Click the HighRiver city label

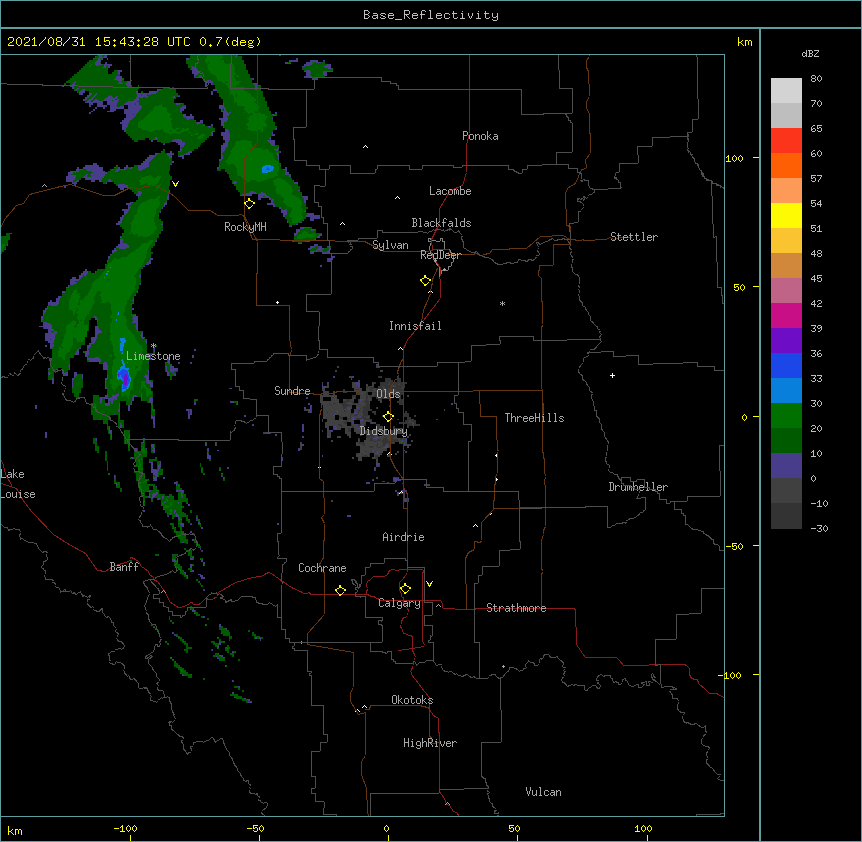(x=430, y=743)
